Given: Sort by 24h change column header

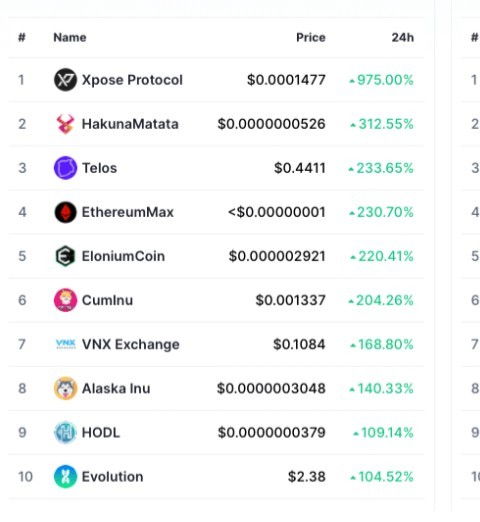Looking at the screenshot, I should click(x=403, y=37).
